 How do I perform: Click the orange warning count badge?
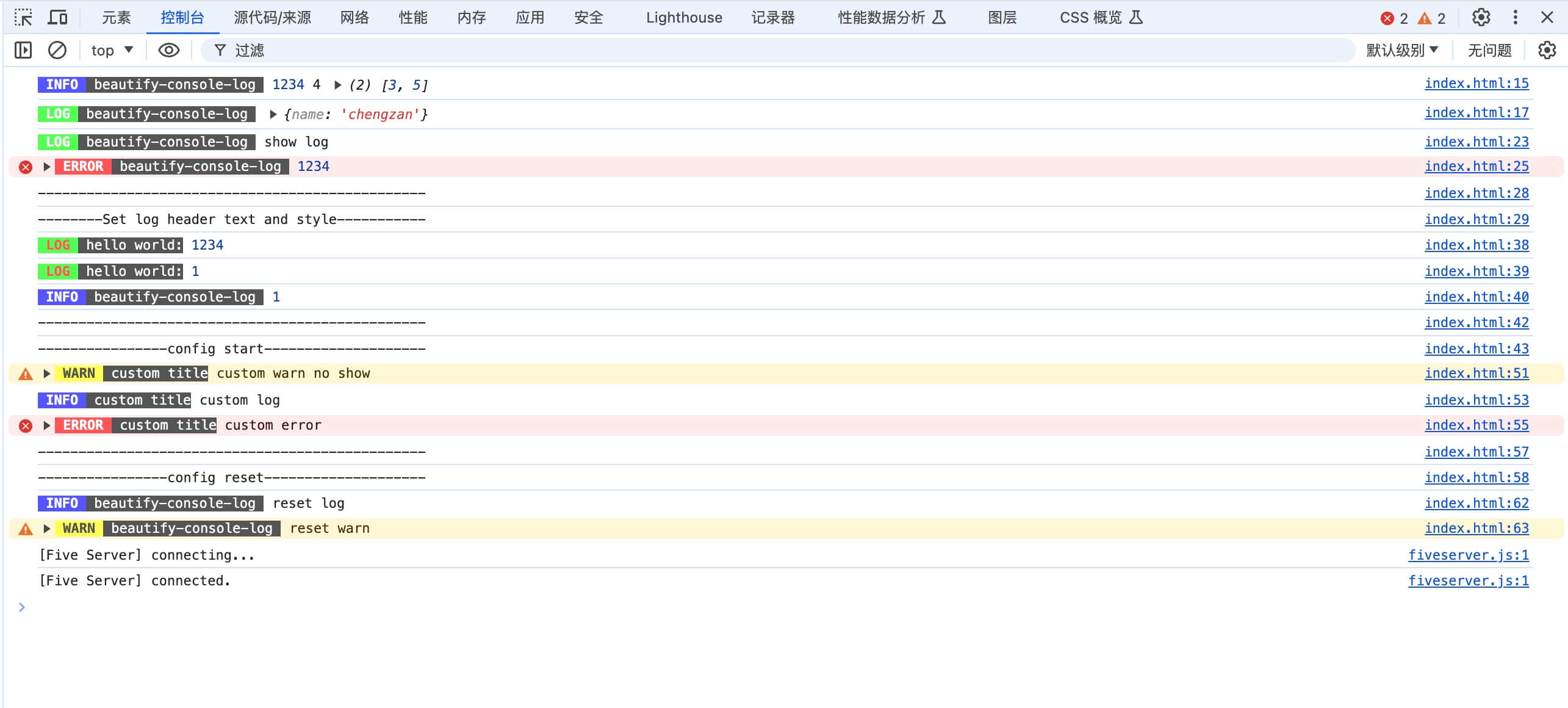(1431, 18)
